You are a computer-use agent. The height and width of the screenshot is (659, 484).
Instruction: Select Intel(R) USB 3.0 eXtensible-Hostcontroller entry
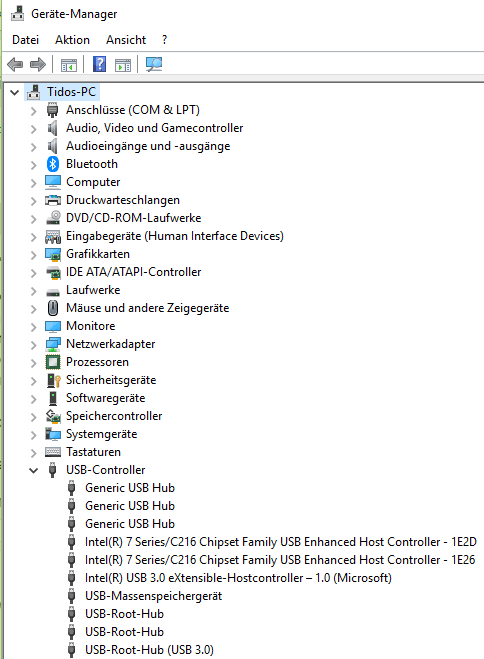238,578
